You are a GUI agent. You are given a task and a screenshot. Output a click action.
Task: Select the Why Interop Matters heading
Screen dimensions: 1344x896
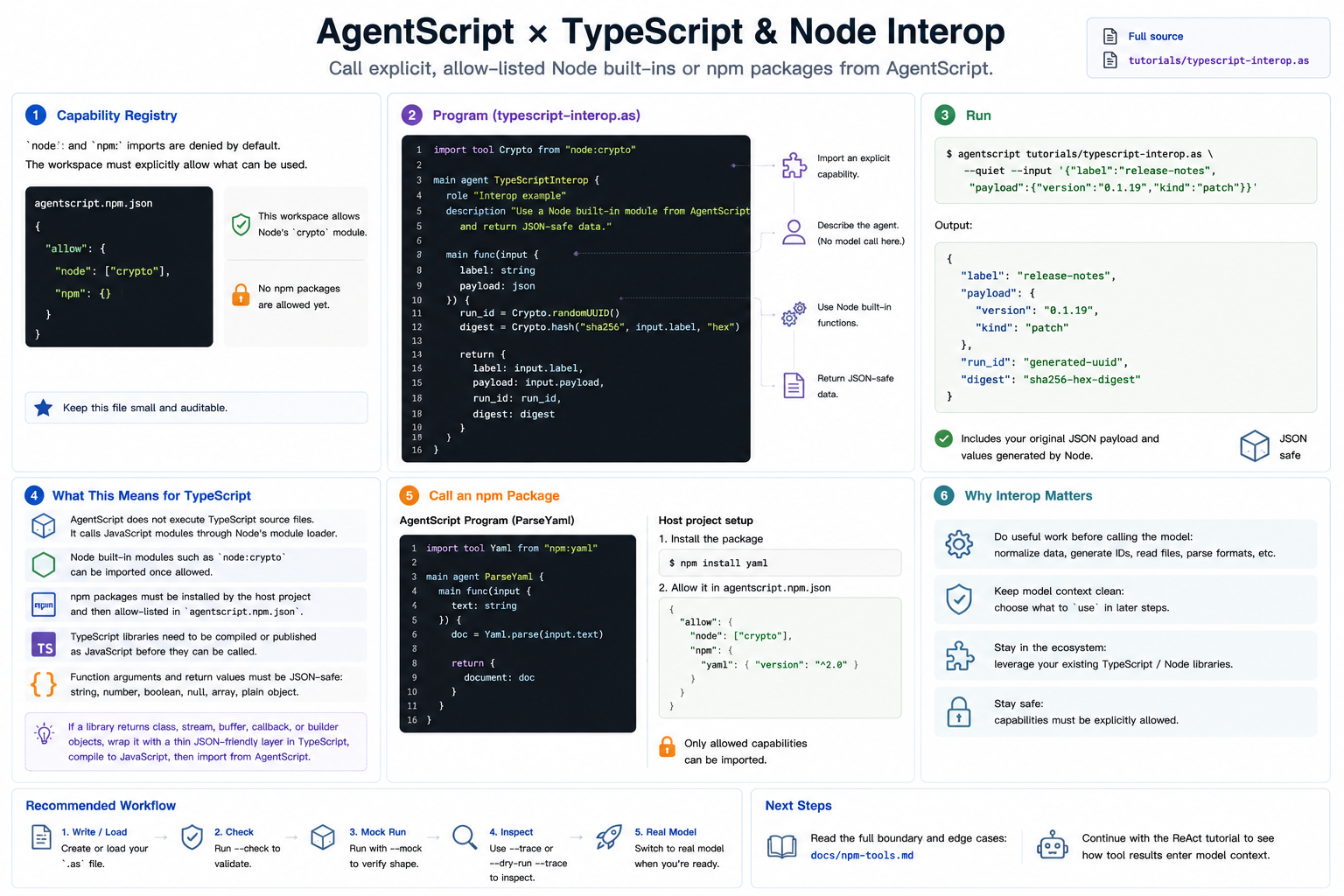coord(1028,495)
